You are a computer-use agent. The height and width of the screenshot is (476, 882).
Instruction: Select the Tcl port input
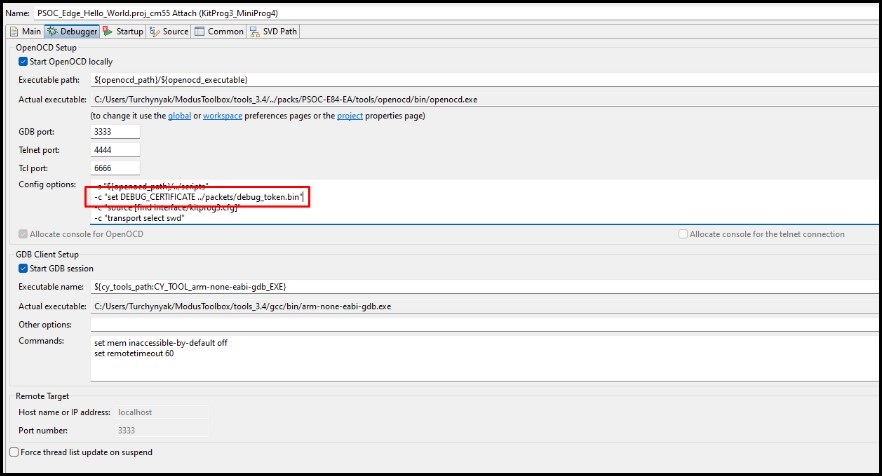point(115,167)
